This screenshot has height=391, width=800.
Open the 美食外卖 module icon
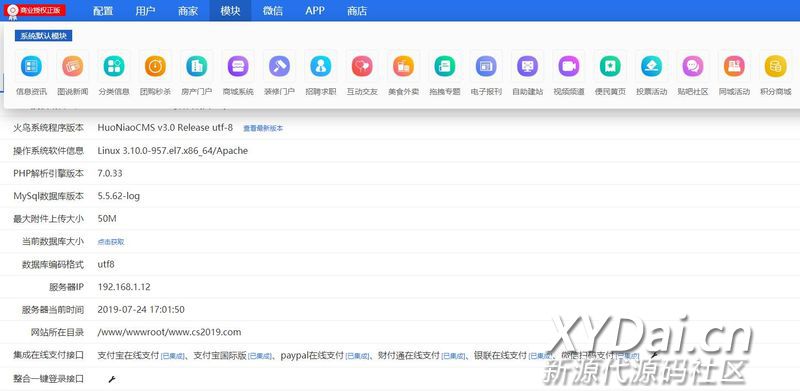403,66
